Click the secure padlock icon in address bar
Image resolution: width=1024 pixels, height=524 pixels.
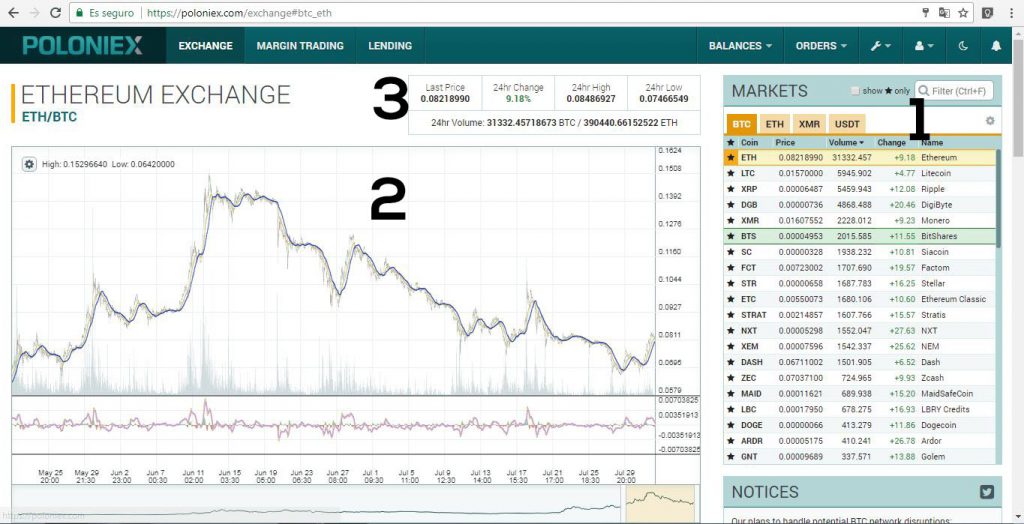coord(79,12)
